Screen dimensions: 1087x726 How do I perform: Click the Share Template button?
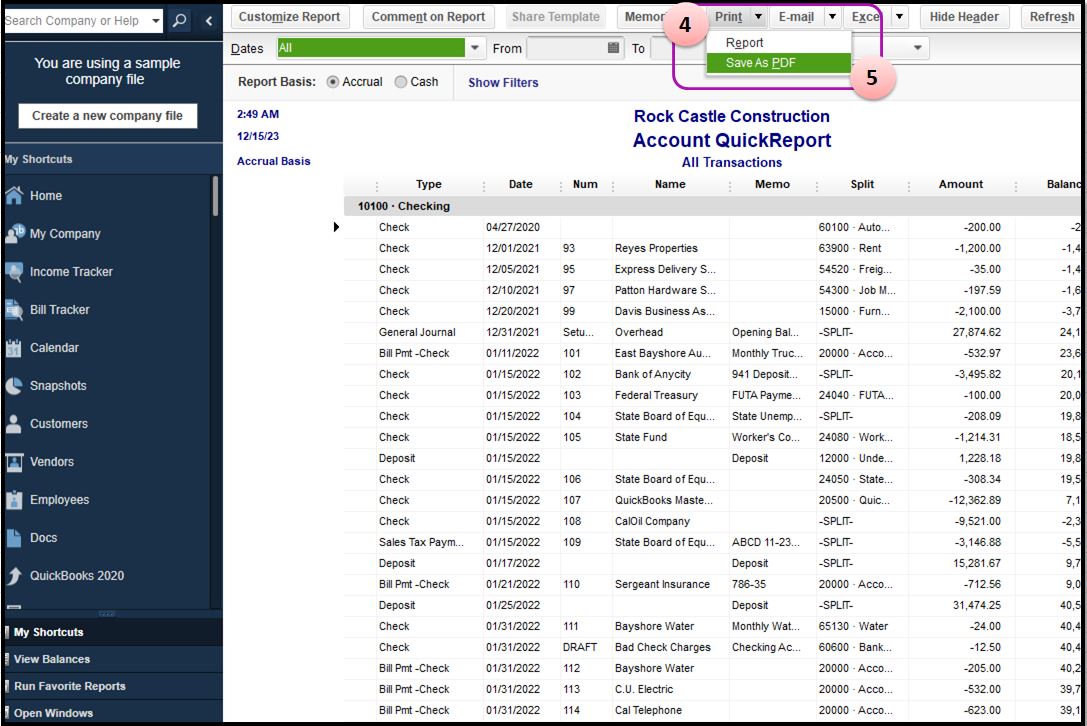click(555, 17)
